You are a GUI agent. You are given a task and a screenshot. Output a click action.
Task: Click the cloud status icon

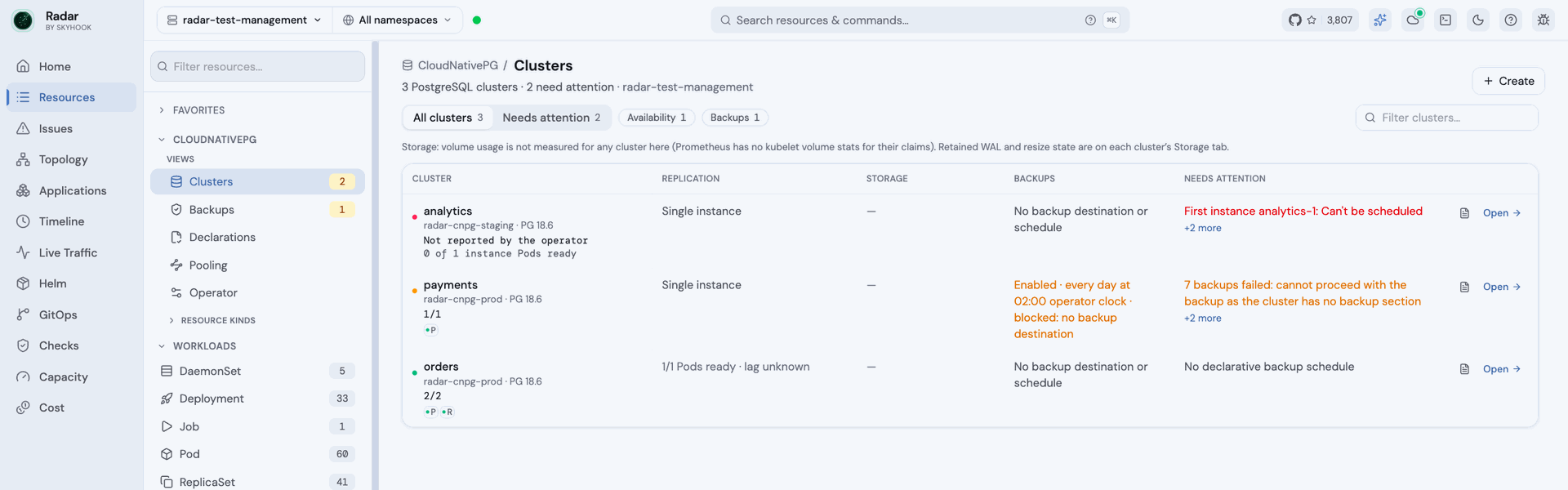(x=1413, y=20)
